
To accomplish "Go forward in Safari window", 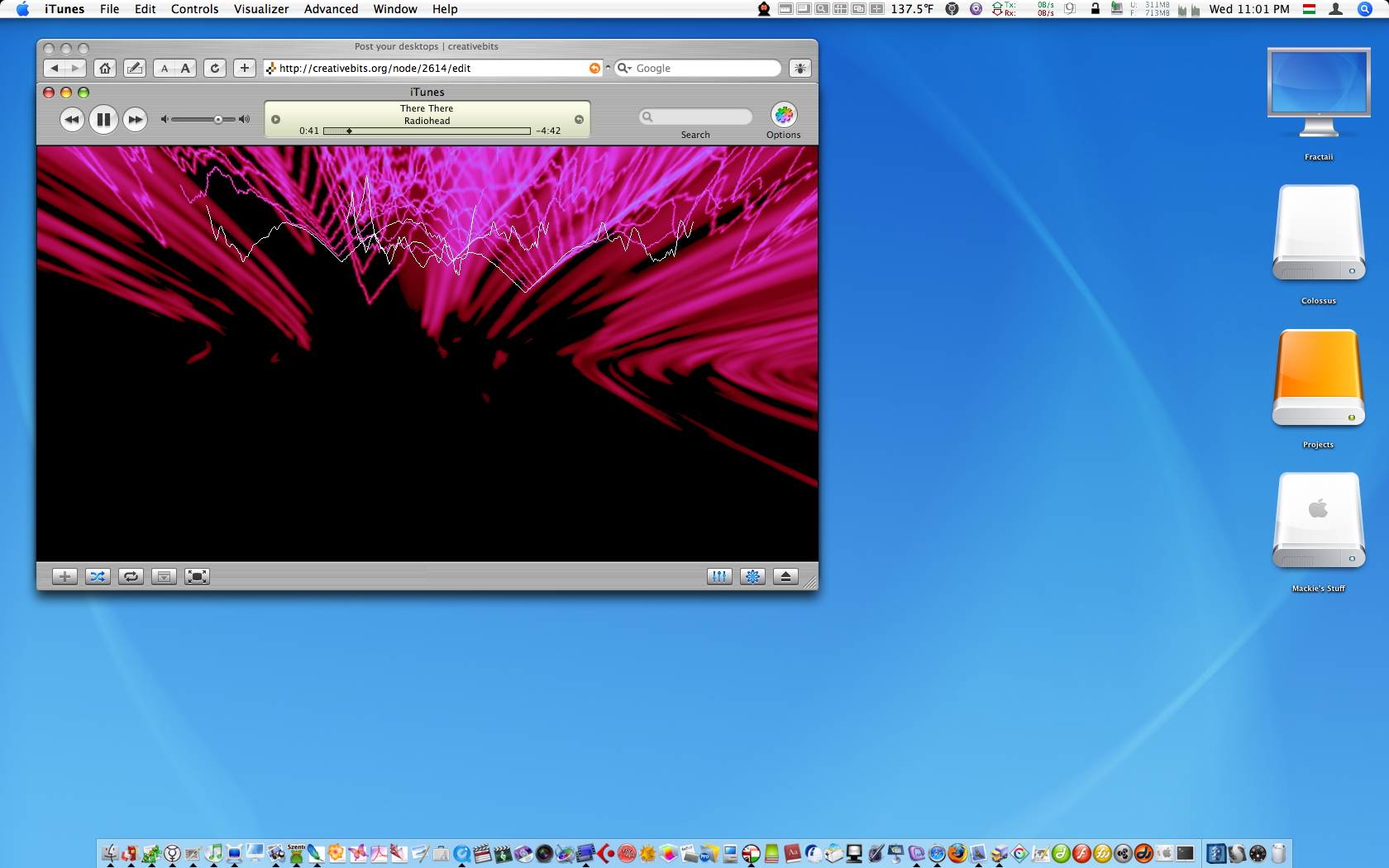I will pyautogui.click(x=75, y=68).
